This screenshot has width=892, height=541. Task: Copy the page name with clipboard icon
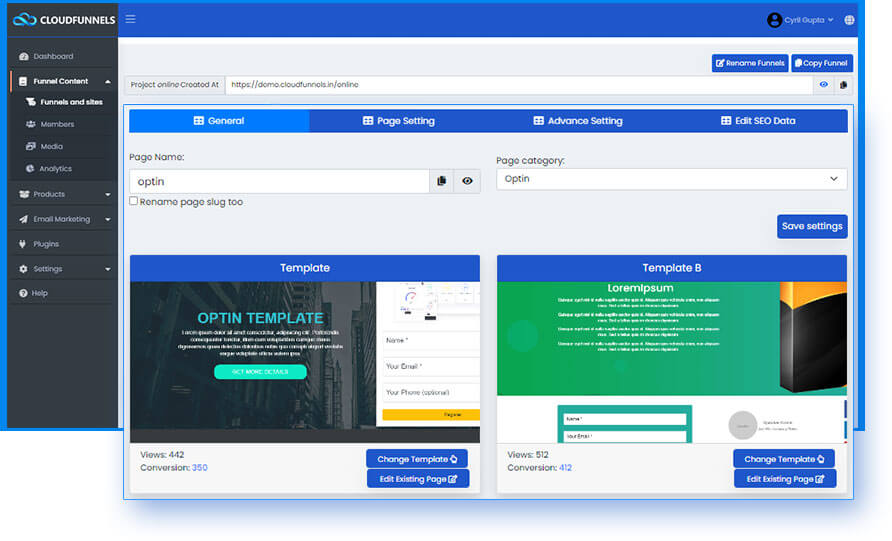coord(441,181)
